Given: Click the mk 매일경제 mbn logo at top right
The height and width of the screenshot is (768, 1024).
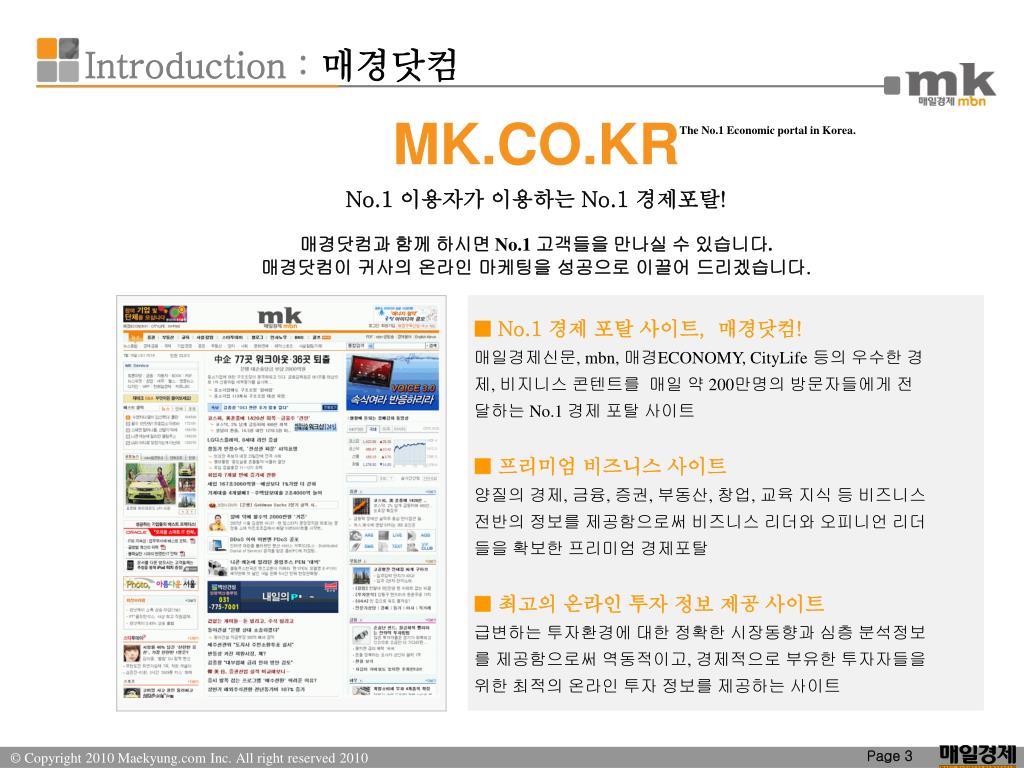Looking at the screenshot, I should pos(940,85).
